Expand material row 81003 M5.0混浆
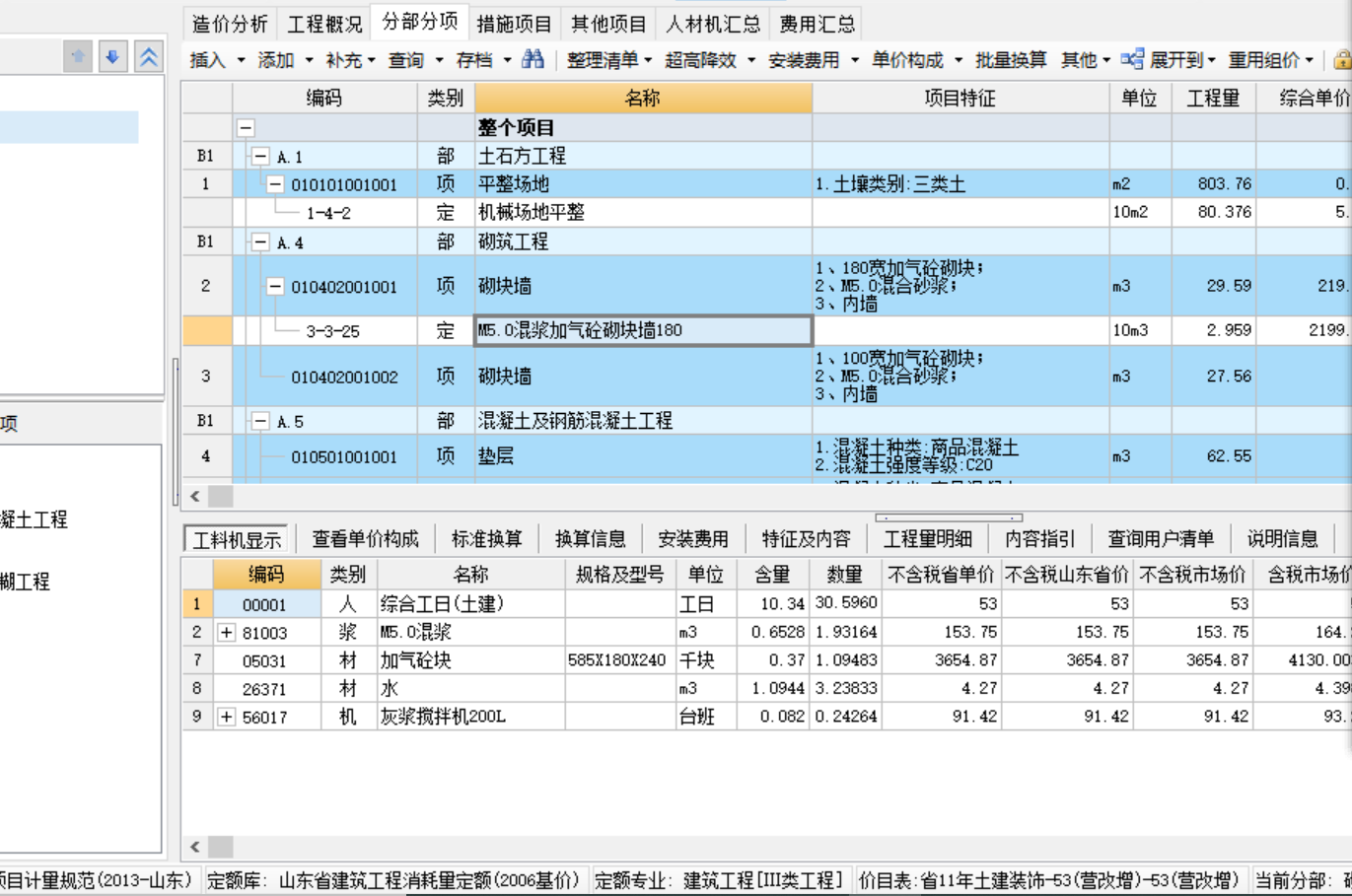 pyautogui.click(x=226, y=632)
